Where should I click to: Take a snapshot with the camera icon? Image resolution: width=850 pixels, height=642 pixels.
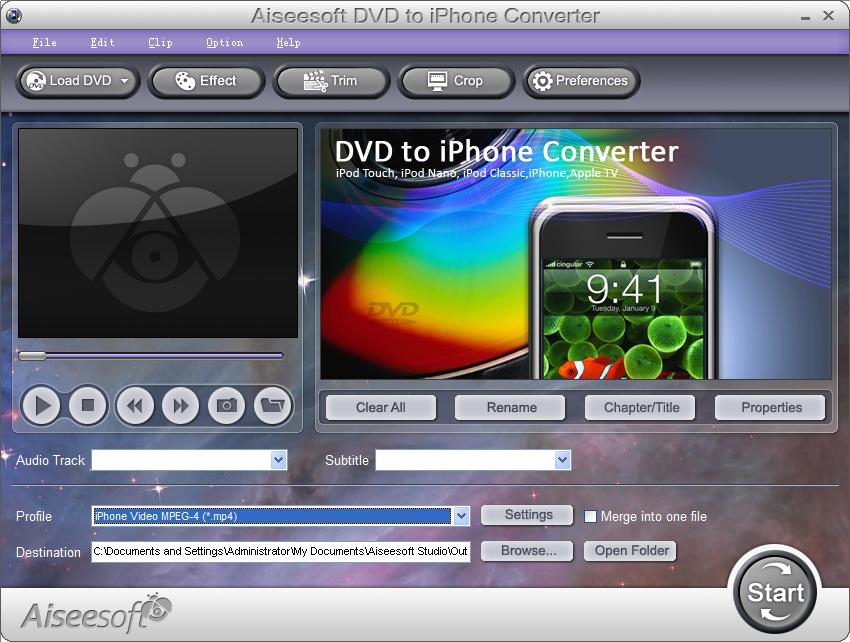(227, 405)
